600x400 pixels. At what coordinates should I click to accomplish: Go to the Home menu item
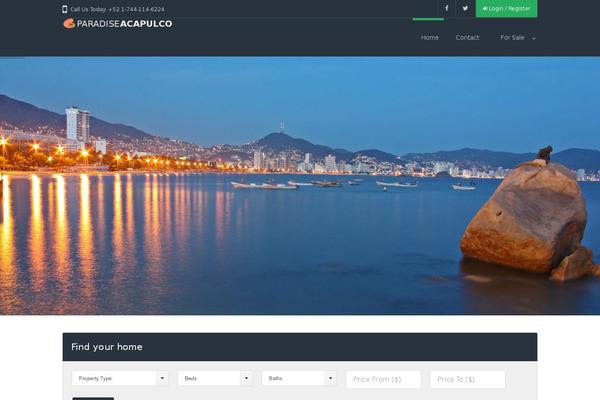[430, 38]
